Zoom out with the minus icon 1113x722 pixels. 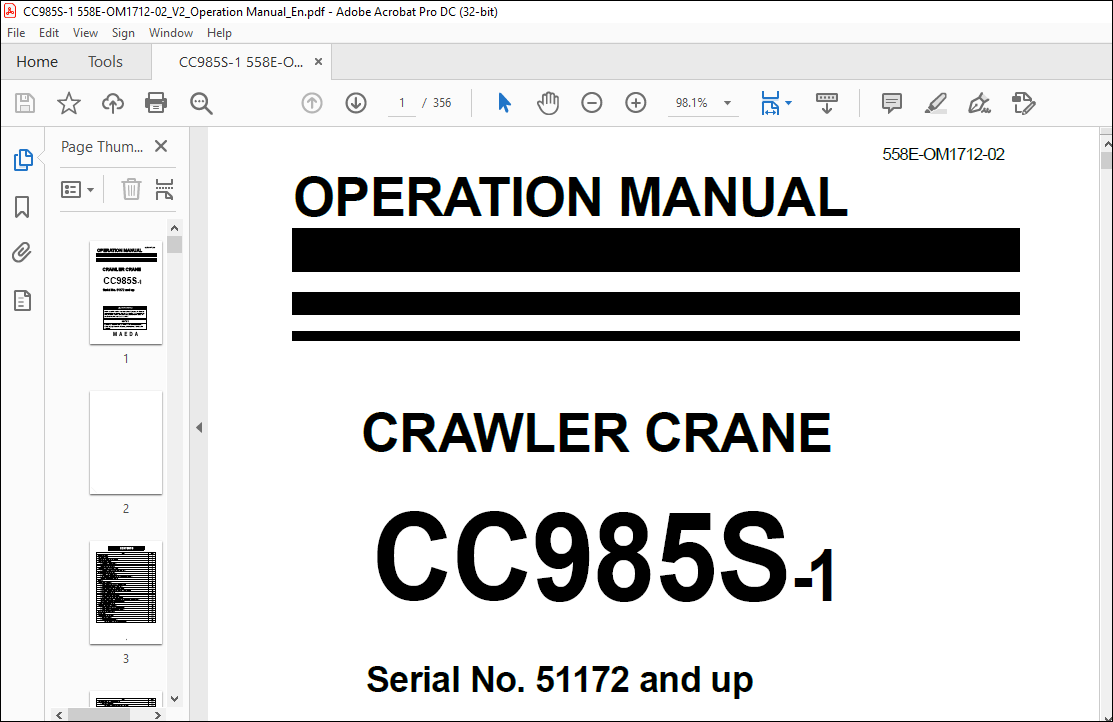pyautogui.click(x=592, y=103)
